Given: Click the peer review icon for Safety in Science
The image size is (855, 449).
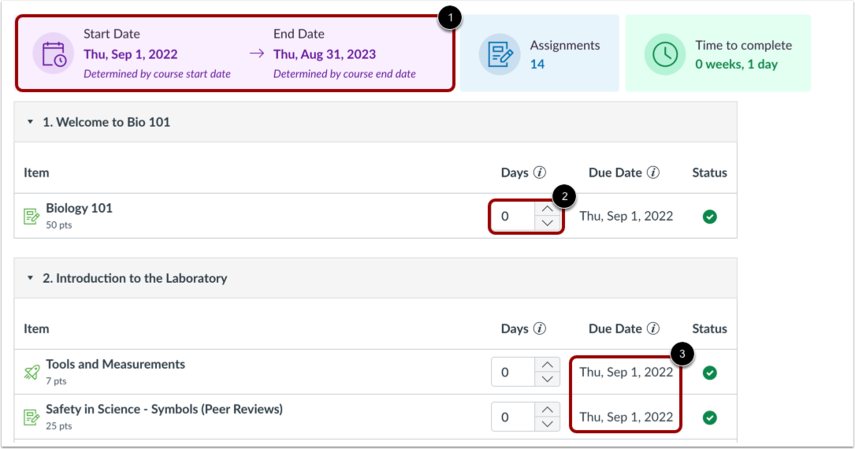Looking at the screenshot, I should pos(31,416).
